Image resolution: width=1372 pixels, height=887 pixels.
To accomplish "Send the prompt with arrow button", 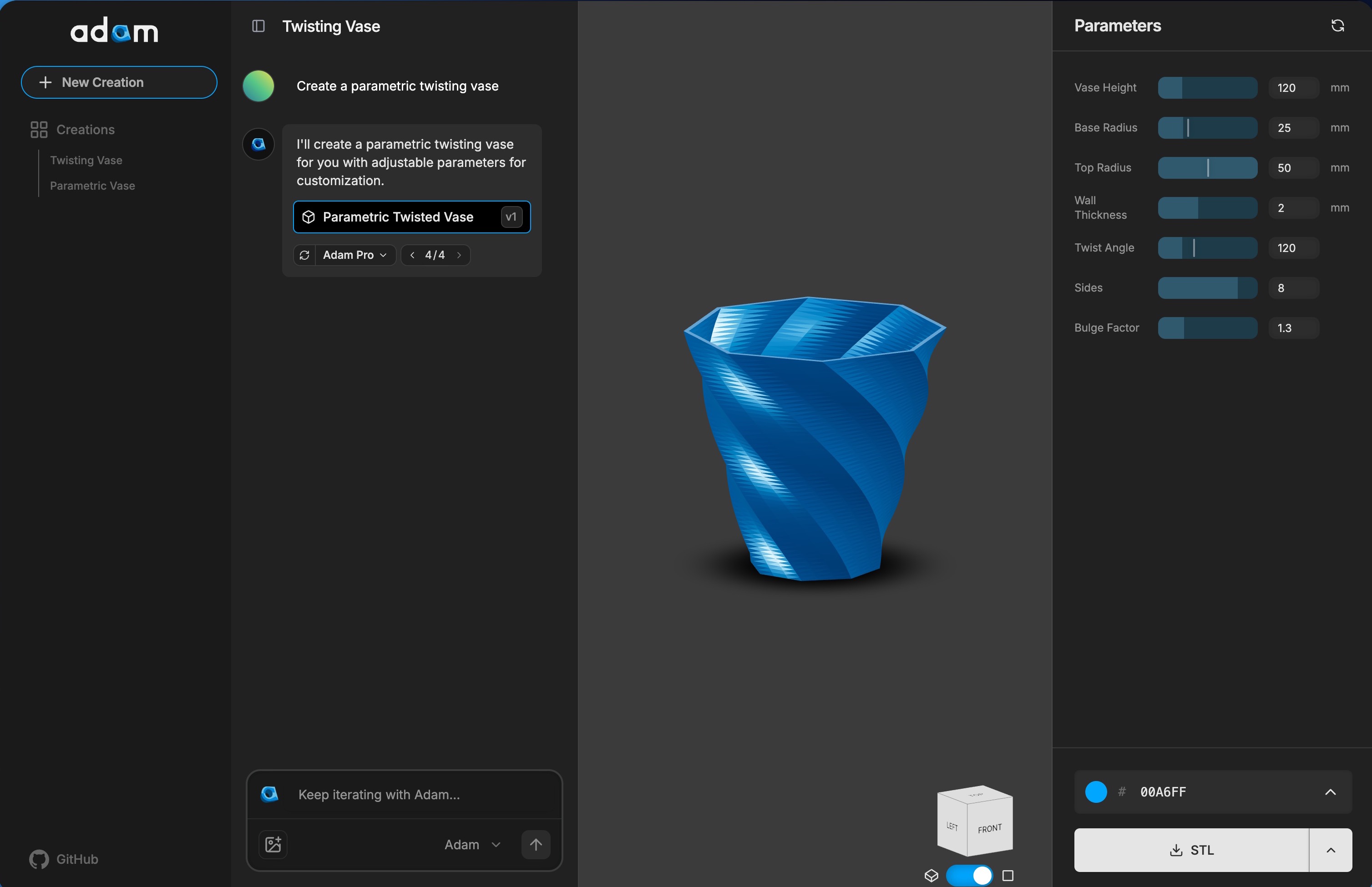I will click(535, 844).
